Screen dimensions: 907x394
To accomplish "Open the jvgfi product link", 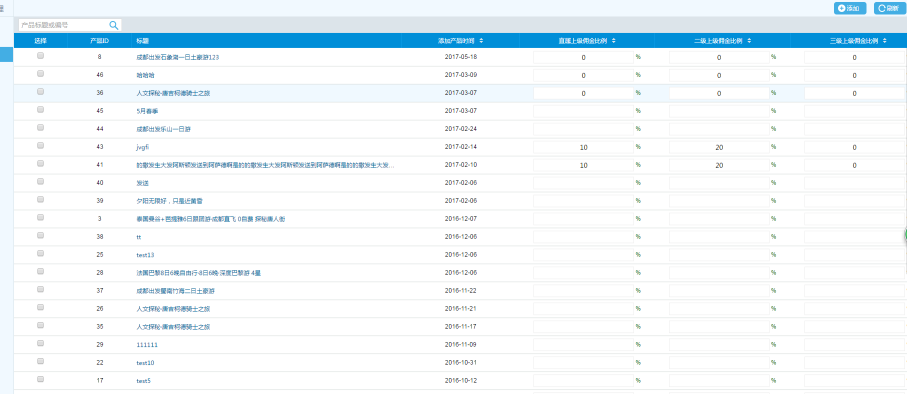I will (x=142, y=147).
